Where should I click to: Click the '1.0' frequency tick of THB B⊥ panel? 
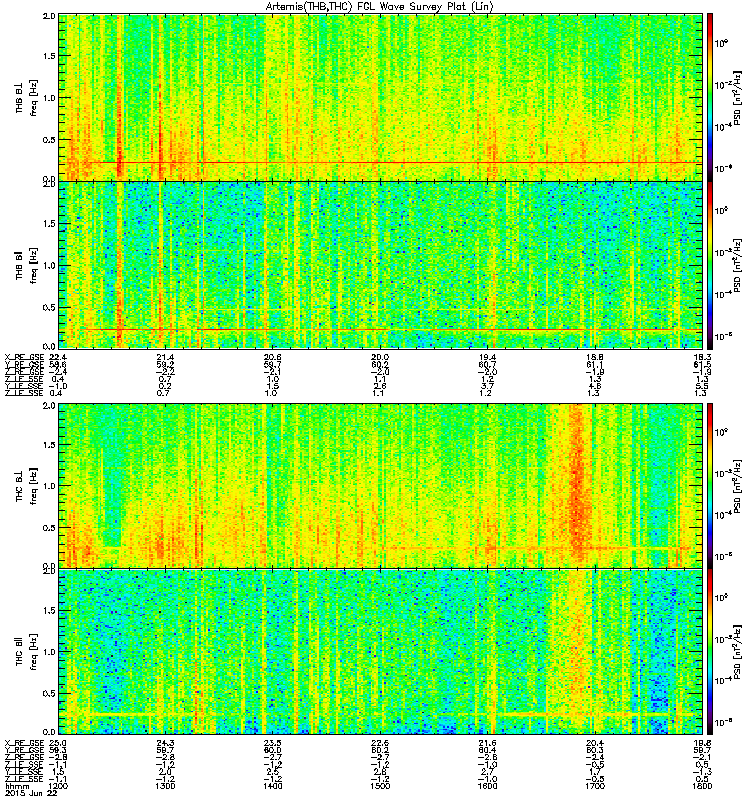pyautogui.click(x=49, y=97)
